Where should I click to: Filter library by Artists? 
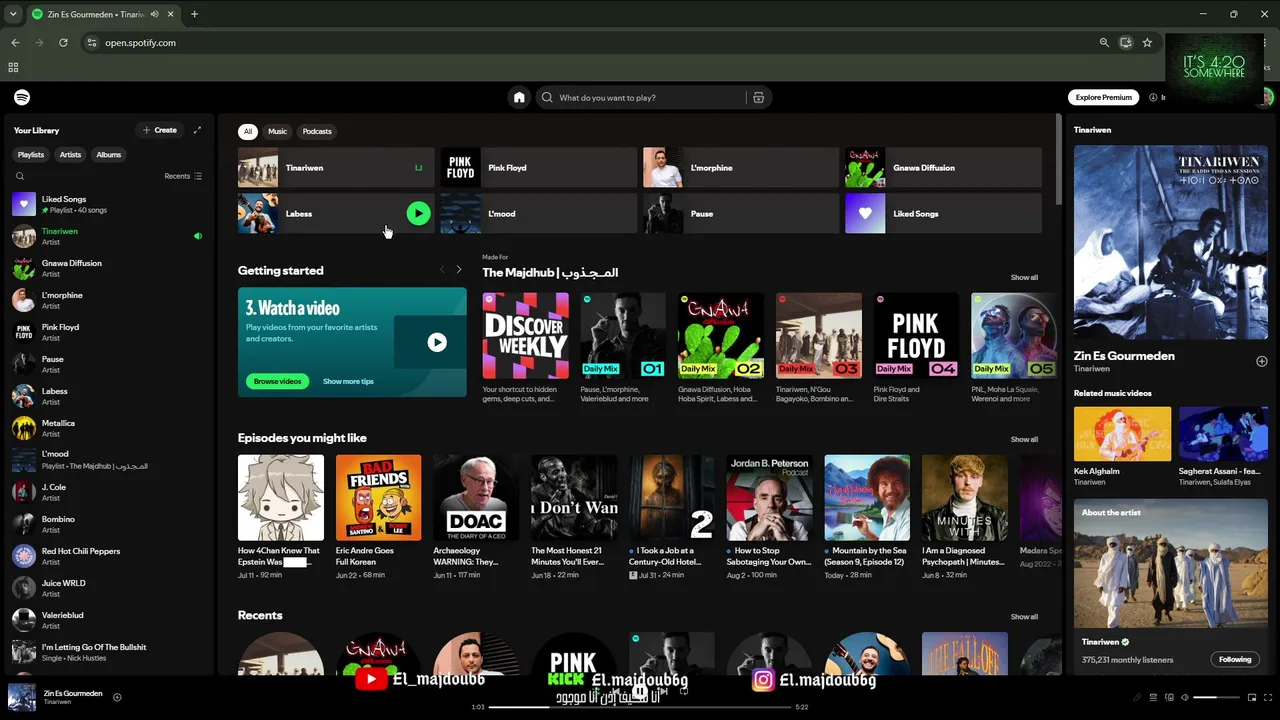[x=70, y=155]
